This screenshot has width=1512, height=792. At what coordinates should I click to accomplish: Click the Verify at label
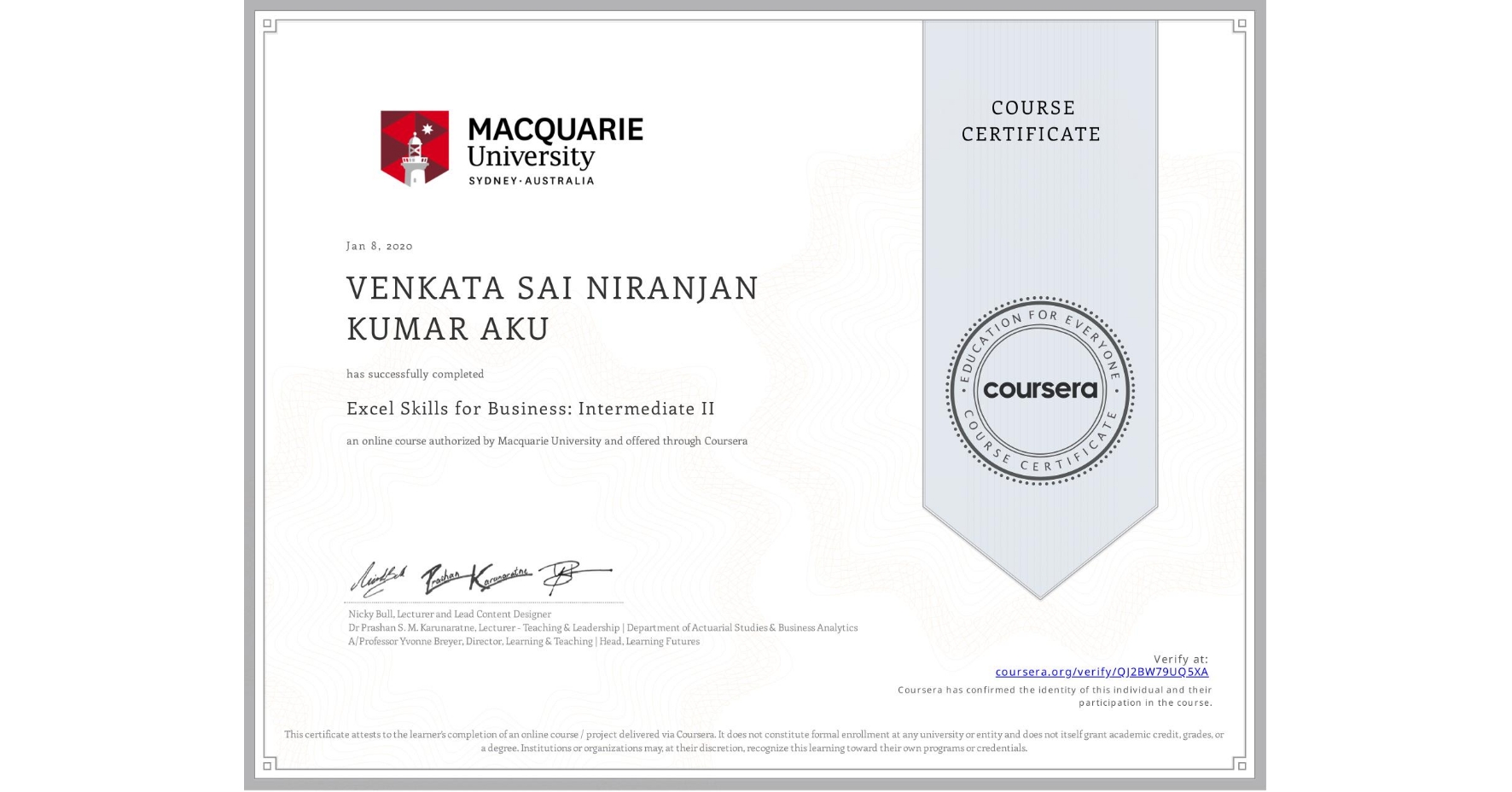click(x=1182, y=658)
